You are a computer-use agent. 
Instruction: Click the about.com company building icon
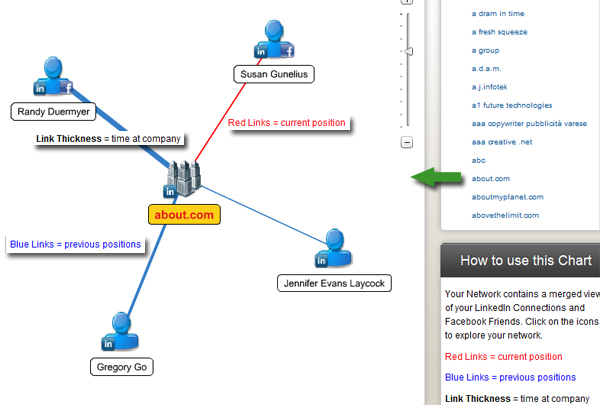184,178
